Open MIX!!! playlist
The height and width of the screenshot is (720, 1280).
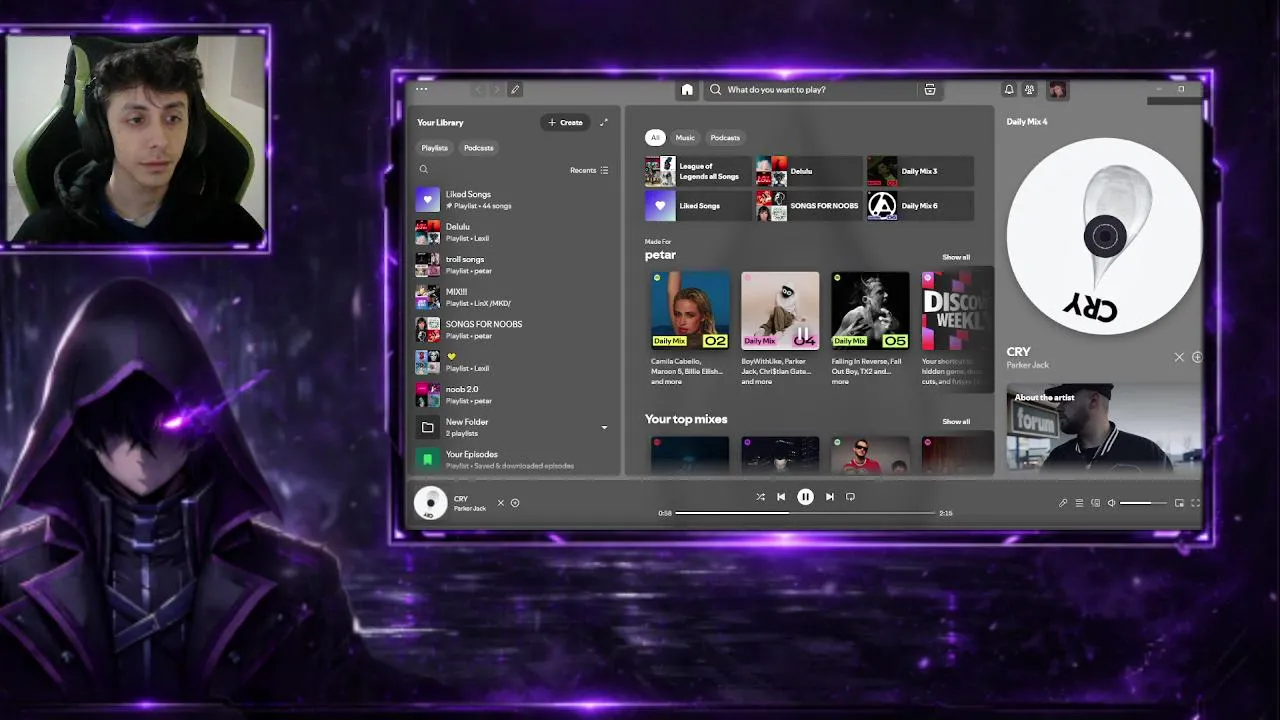pyautogui.click(x=513, y=297)
